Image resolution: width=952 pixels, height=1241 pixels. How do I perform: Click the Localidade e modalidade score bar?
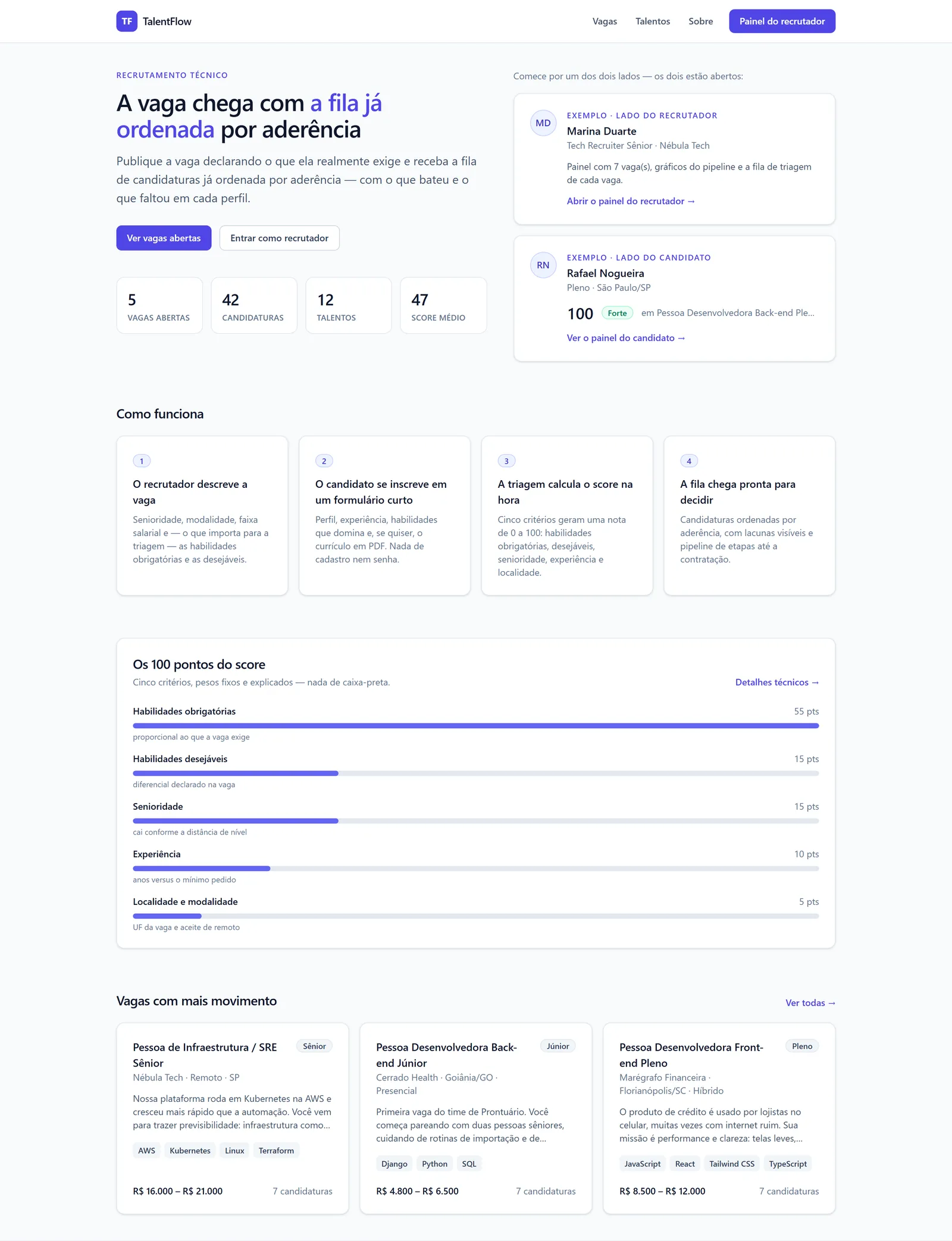click(476, 916)
